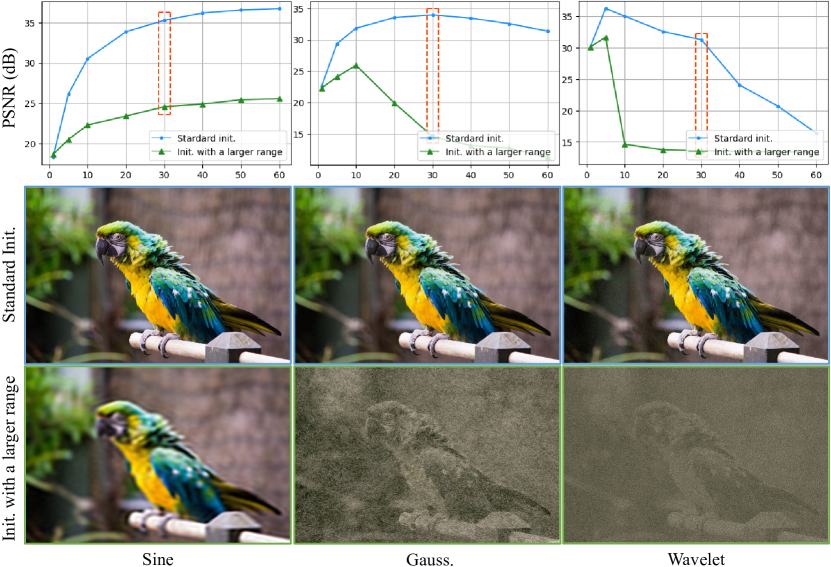Click the Sine standard init parrot image
831x567 pixels.
pos(158,274)
